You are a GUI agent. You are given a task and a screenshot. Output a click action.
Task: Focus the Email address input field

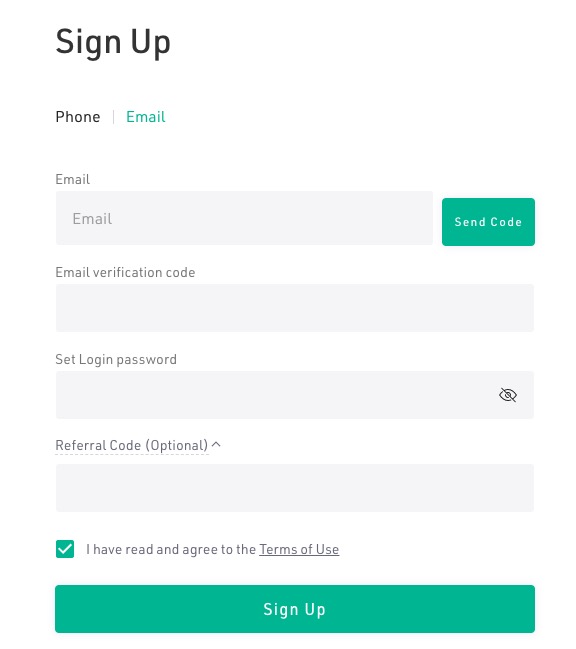click(244, 218)
